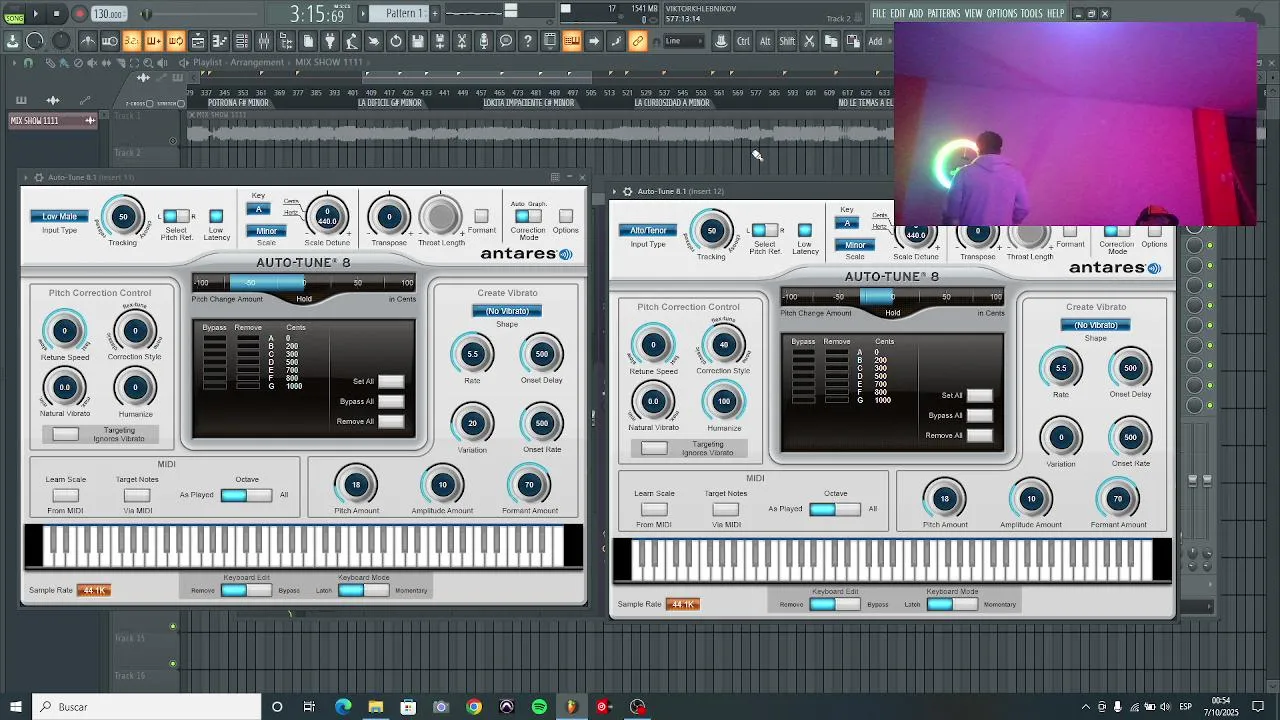This screenshot has width=1280, height=720.
Task: Click Formant button in left Auto-Tune
Action: 481,216
